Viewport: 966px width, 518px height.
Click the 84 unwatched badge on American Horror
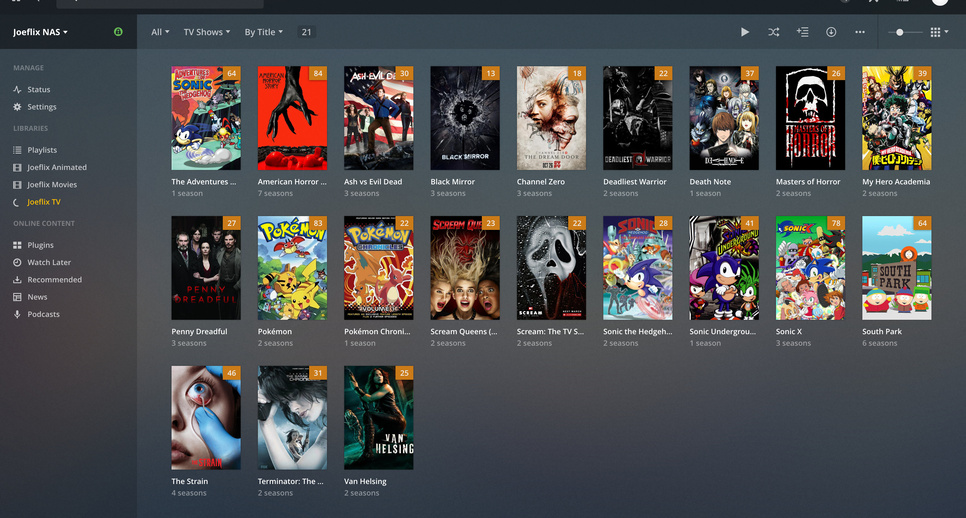[x=318, y=73]
